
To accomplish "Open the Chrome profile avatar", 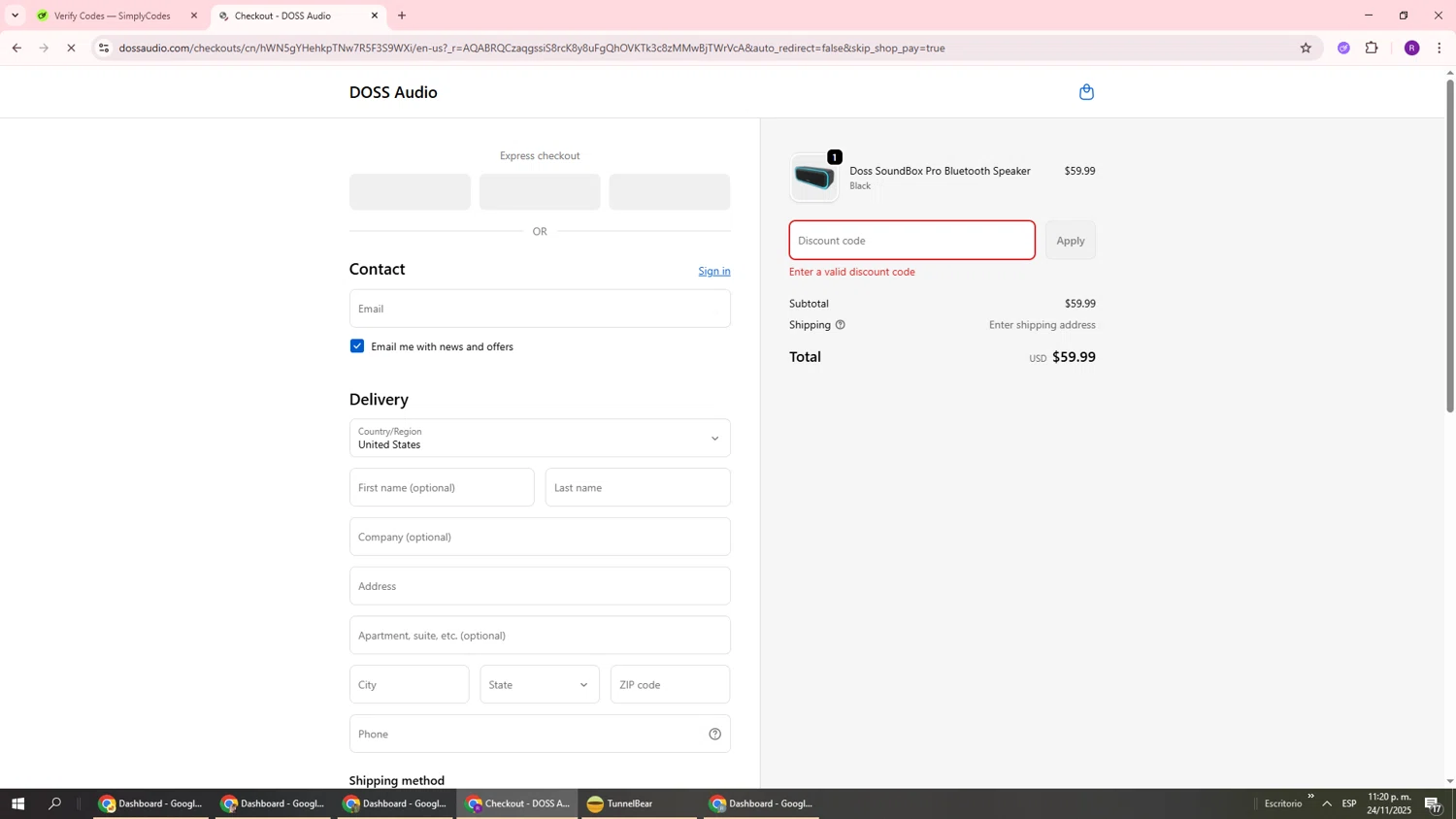I will coord(1411,48).
